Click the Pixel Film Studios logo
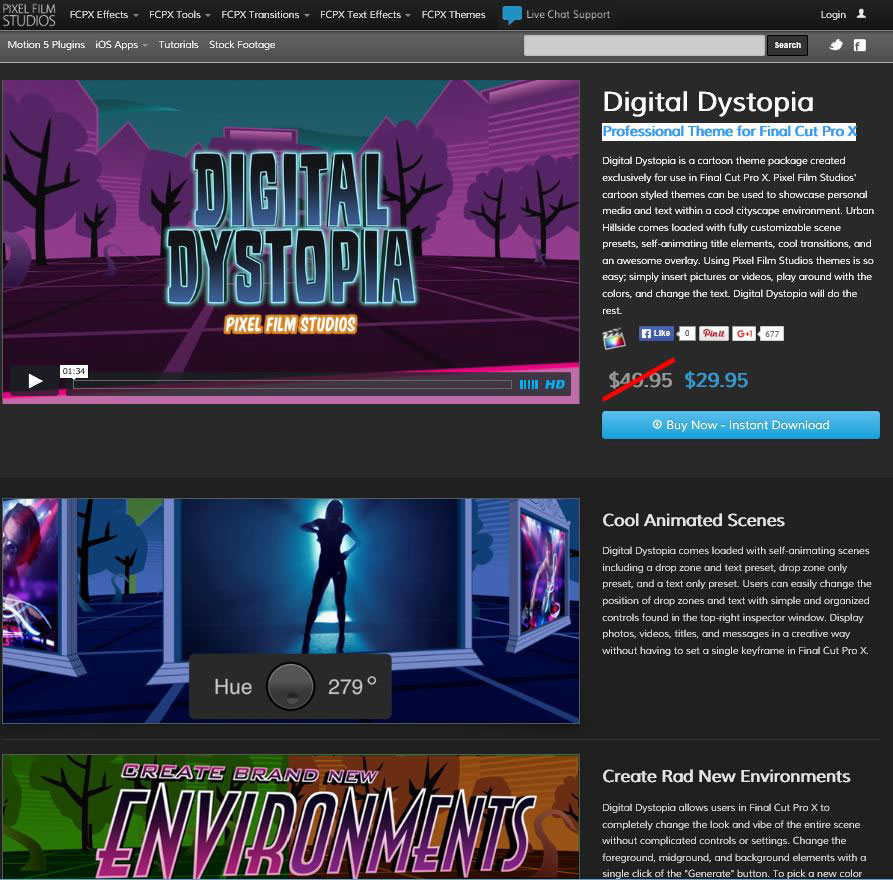The width and height of the screenshot is (893, 880). 28,15
